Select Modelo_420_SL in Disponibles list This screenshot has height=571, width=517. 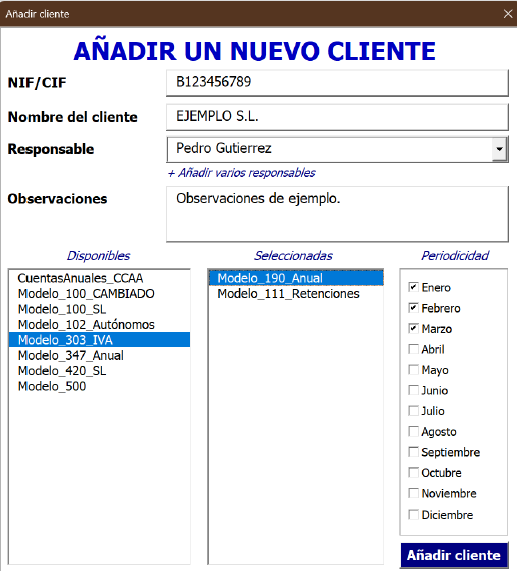[99, 371]
